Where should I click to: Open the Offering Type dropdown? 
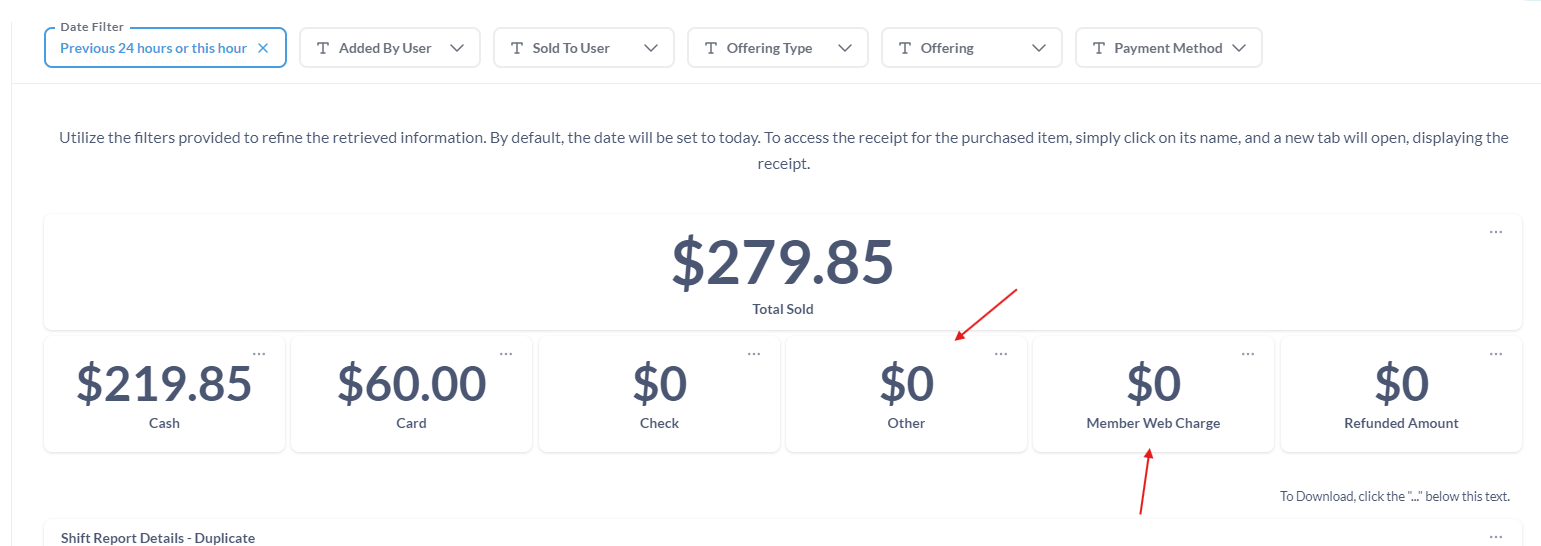click(778, 48)
